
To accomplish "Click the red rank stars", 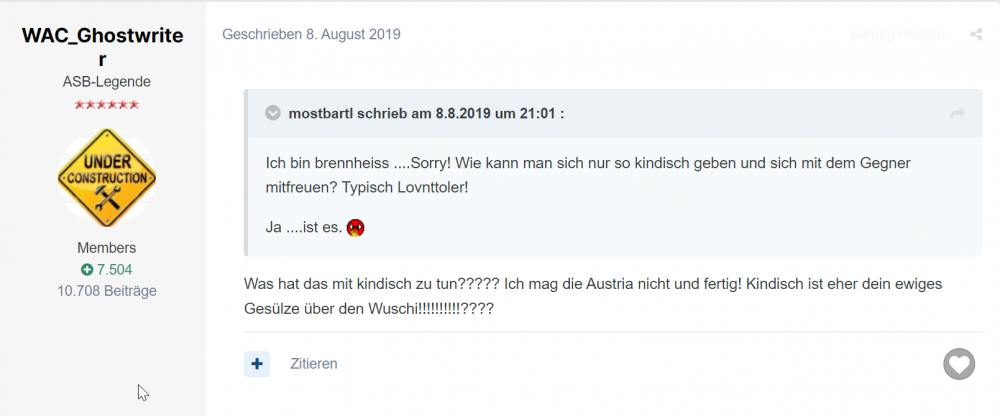I will pyautogui.click(x=107, y=105).
